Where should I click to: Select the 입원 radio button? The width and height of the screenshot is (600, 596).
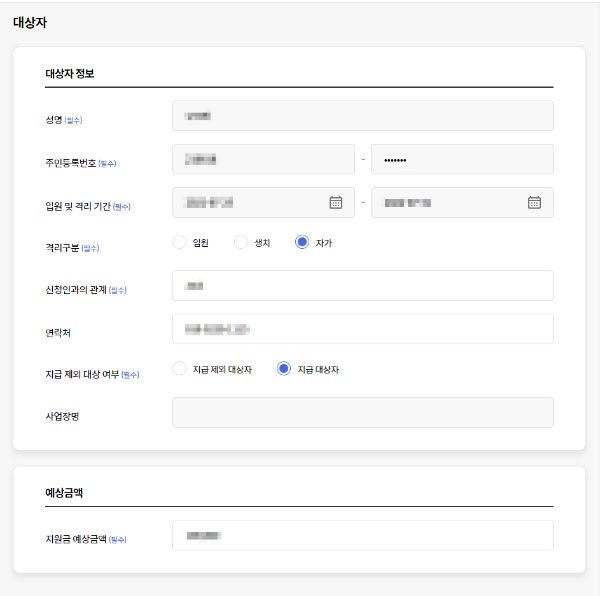click(x=179, y=242)
